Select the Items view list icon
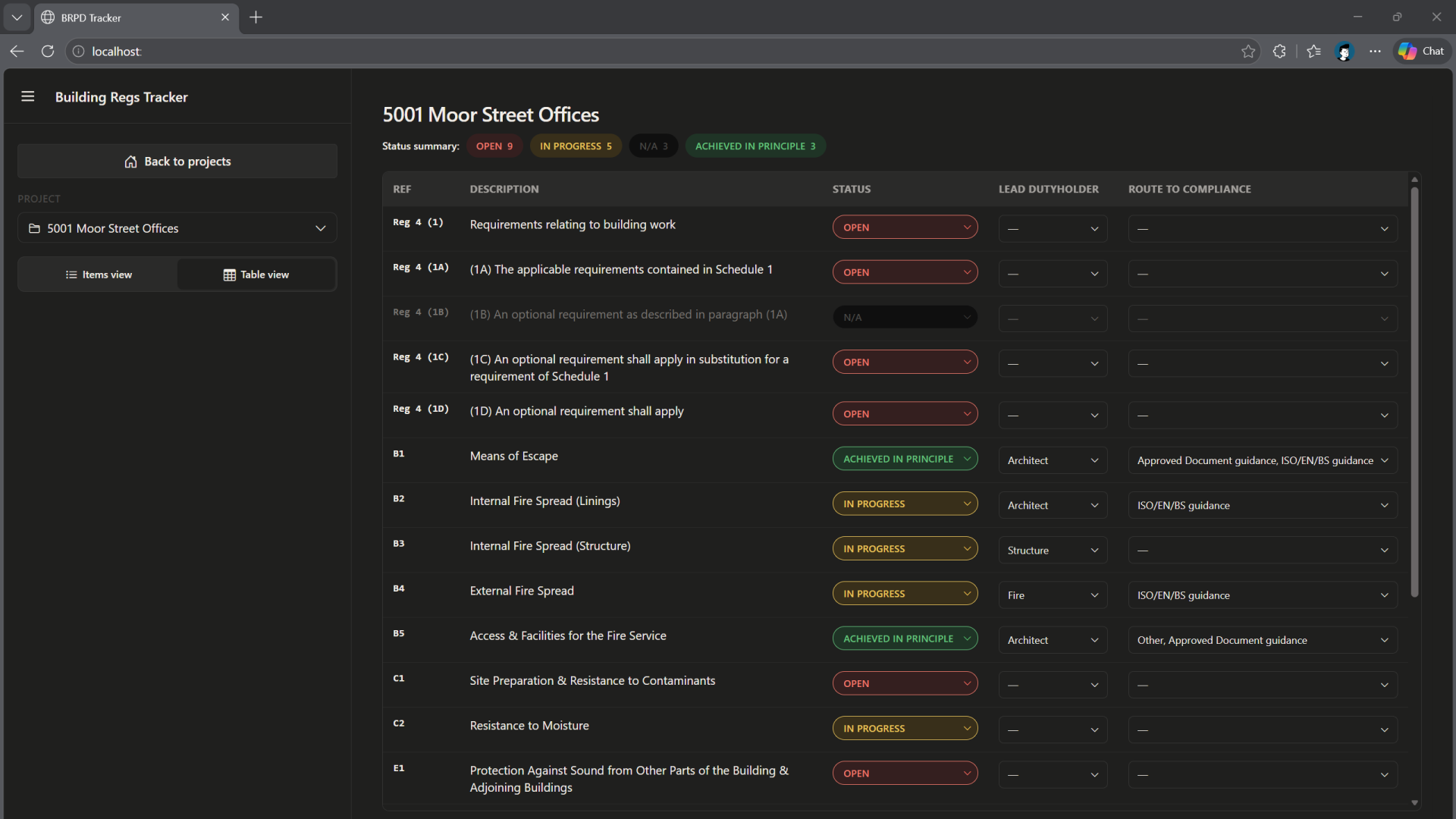 (x=71, y=275)
